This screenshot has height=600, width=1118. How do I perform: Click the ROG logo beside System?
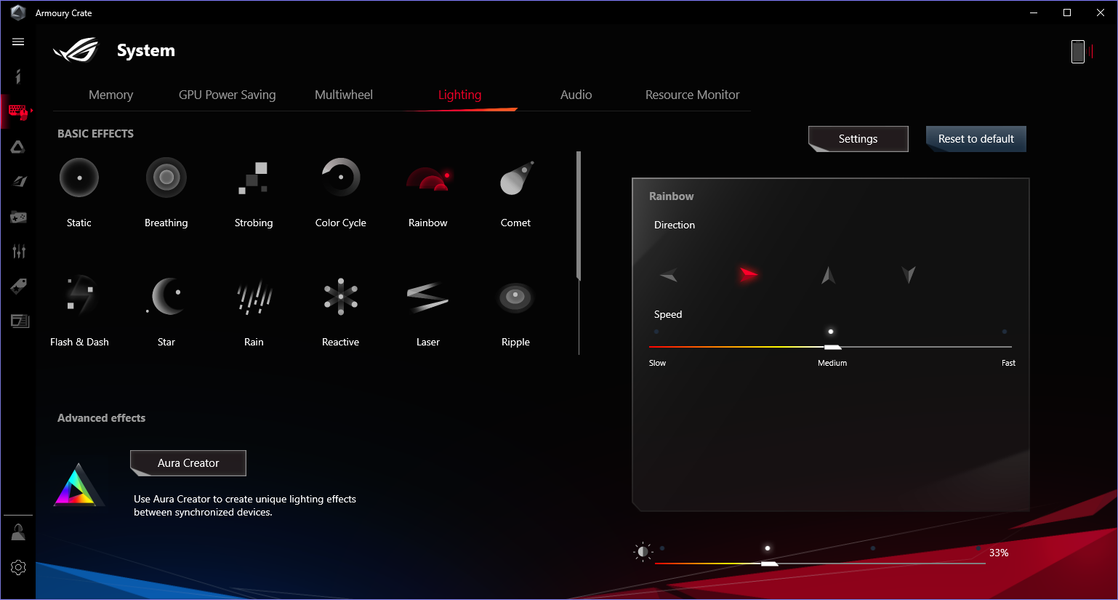click(76, 50)
